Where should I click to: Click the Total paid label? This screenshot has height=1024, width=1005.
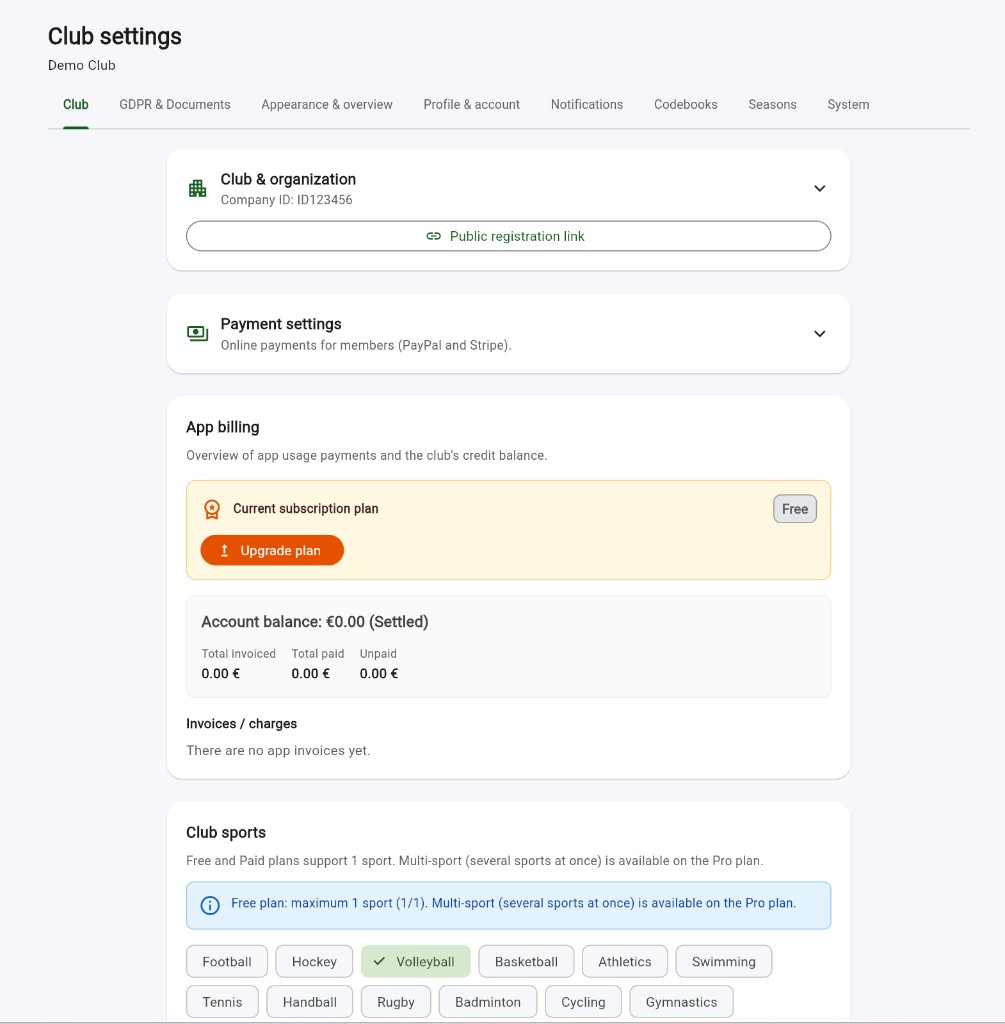(317, 654)
